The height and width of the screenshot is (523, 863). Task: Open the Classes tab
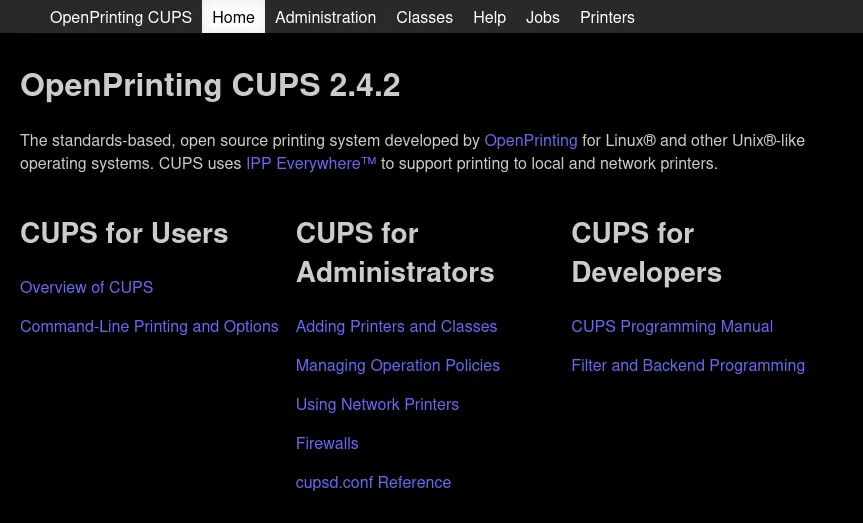click(424, 17)
